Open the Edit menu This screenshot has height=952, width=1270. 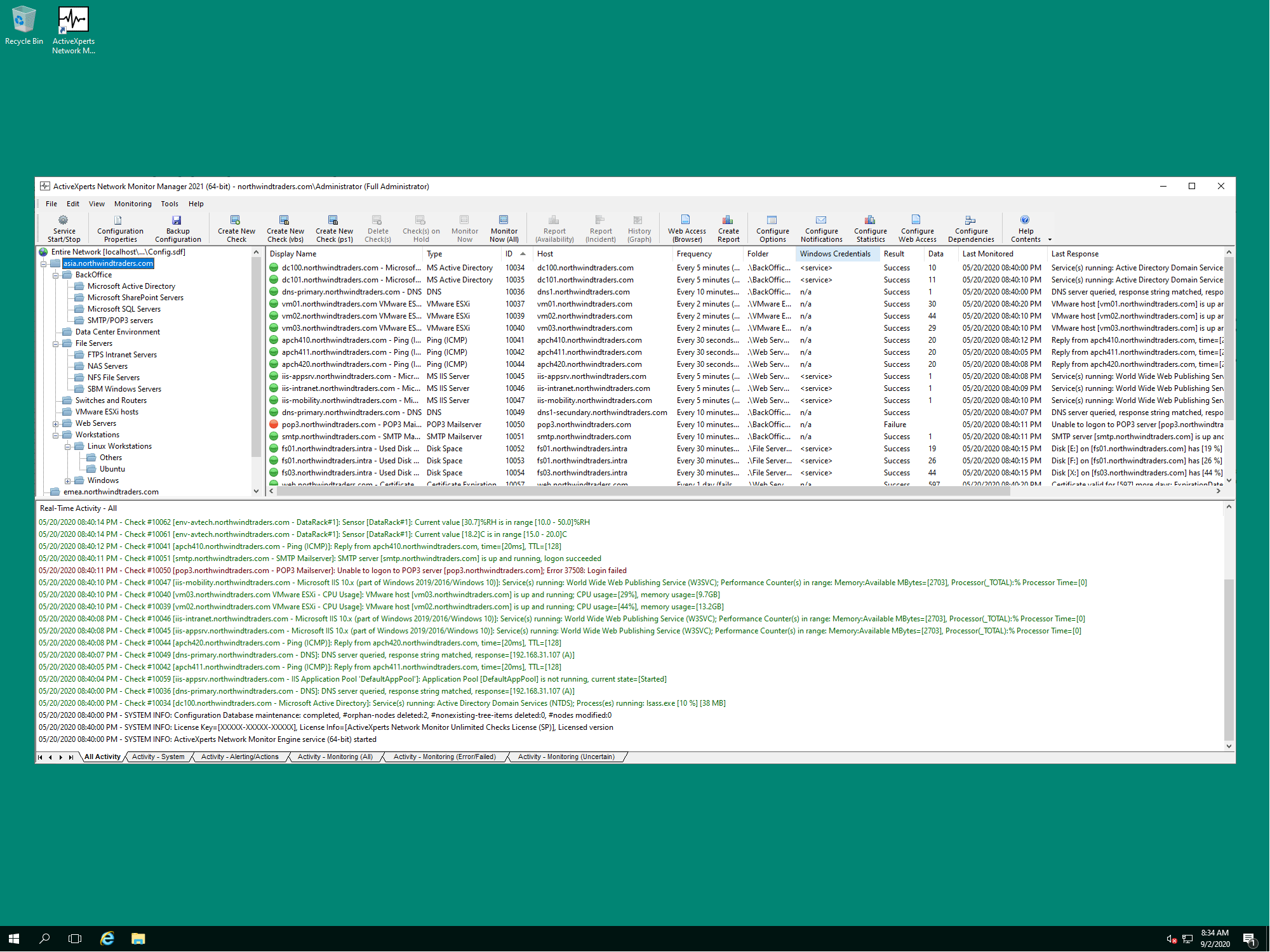coord(73,204)
